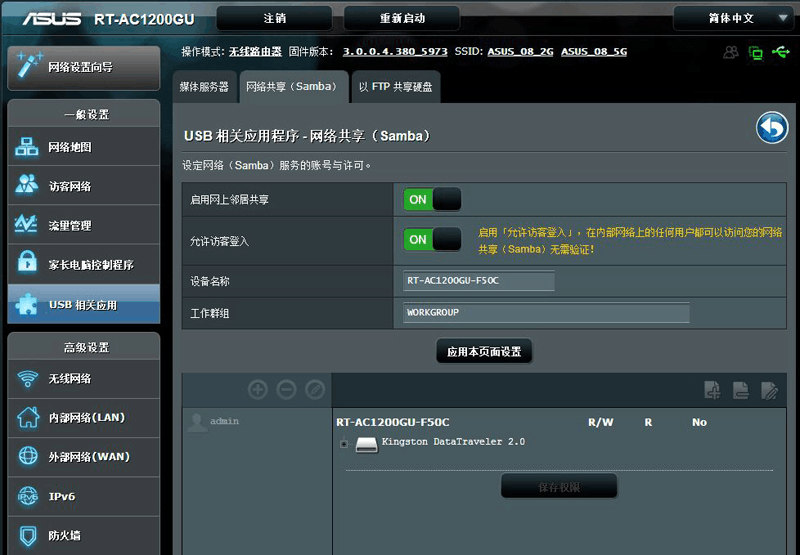Click the delete folder icon
The width and height of the screenshot is (800, 555).
pos(740,390)
